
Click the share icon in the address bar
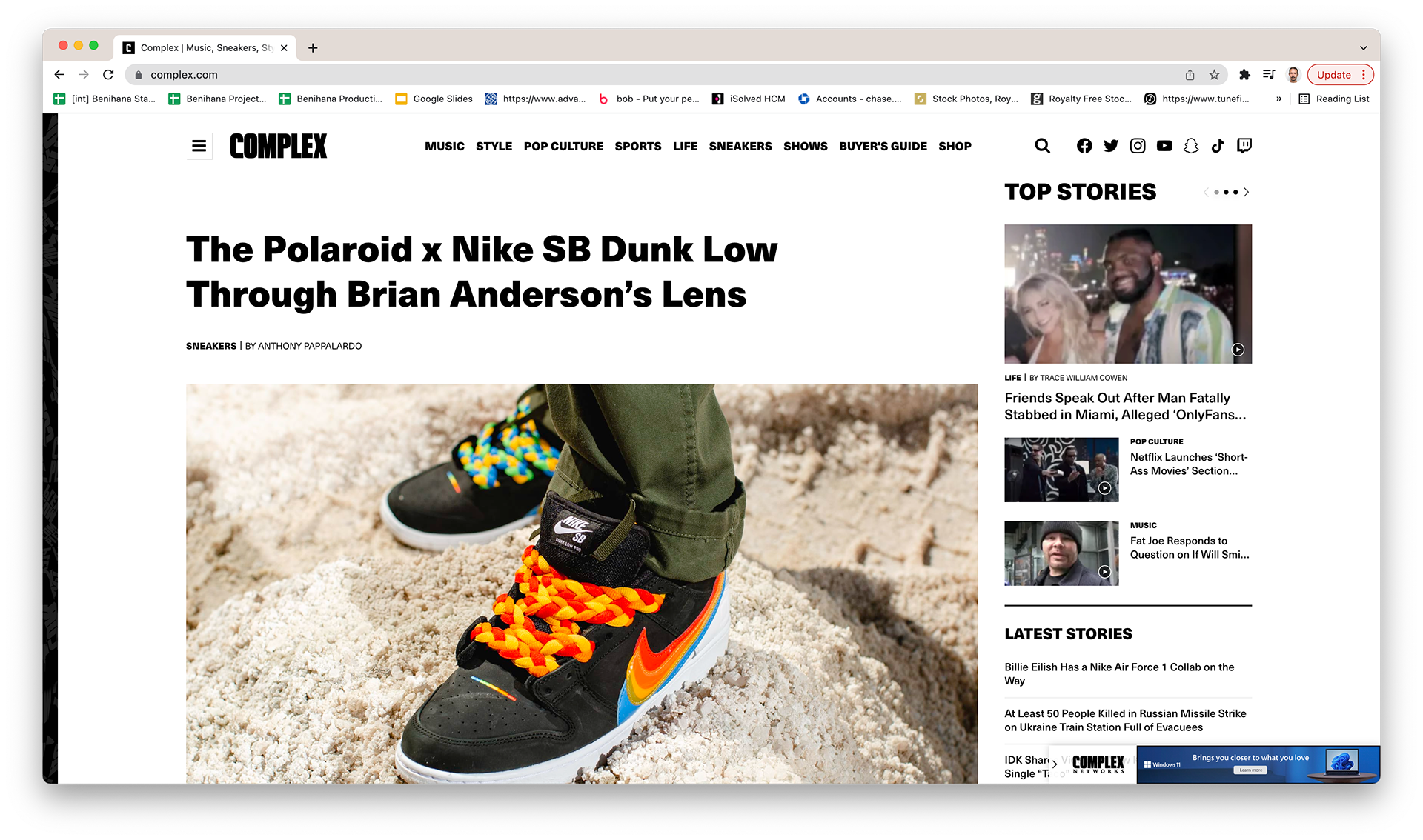click(1190, 75)
